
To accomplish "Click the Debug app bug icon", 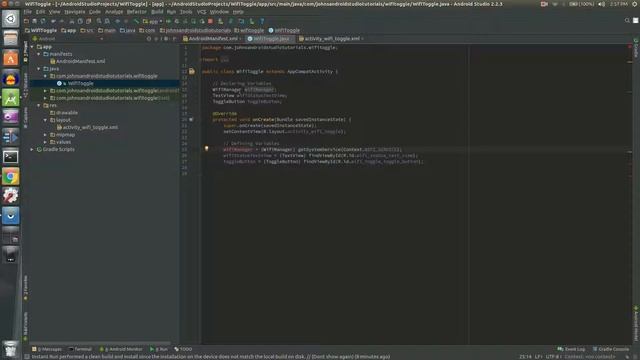I will [177, 21].
